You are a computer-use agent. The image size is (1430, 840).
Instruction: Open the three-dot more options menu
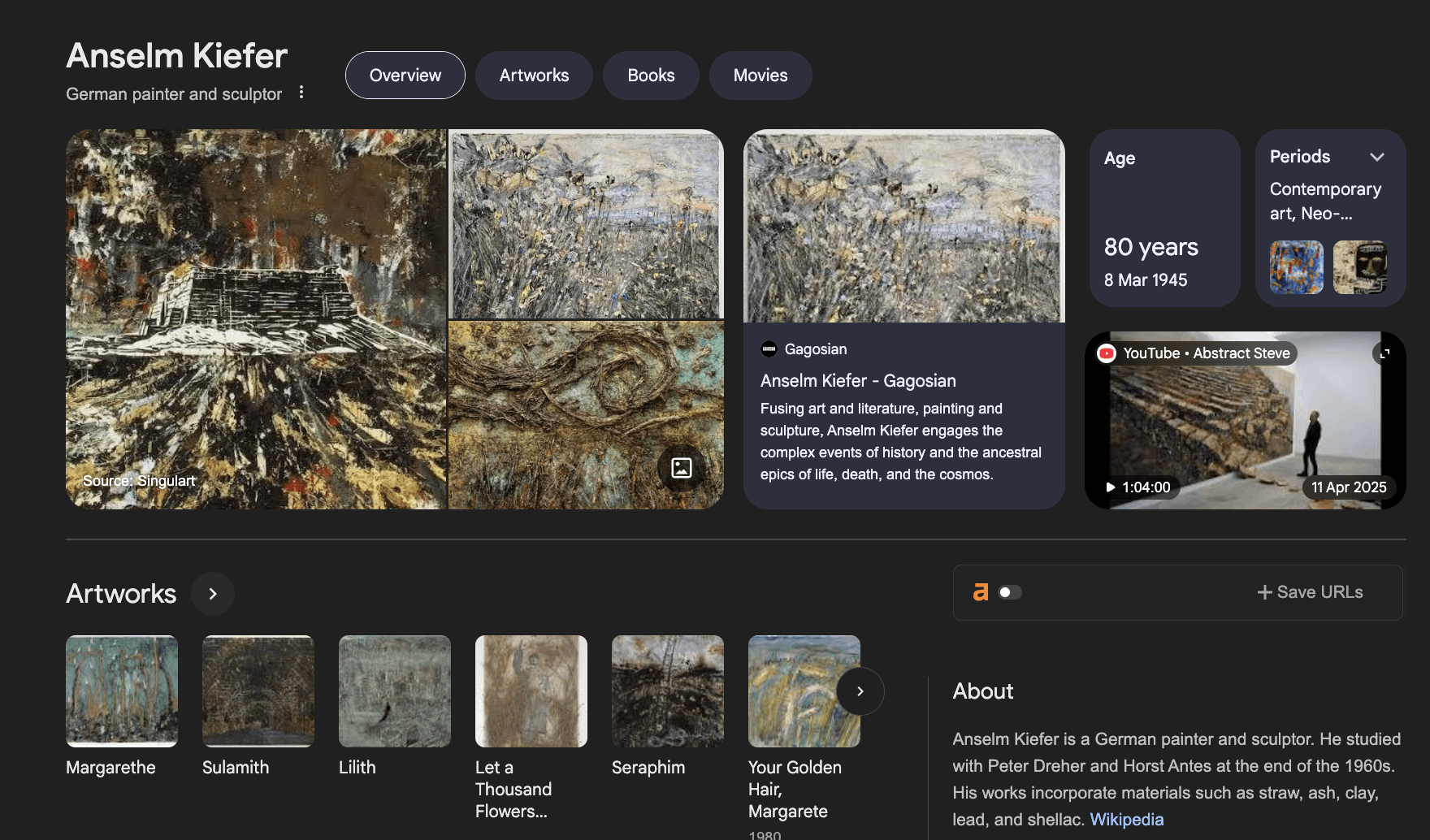[x=301, y=93]
